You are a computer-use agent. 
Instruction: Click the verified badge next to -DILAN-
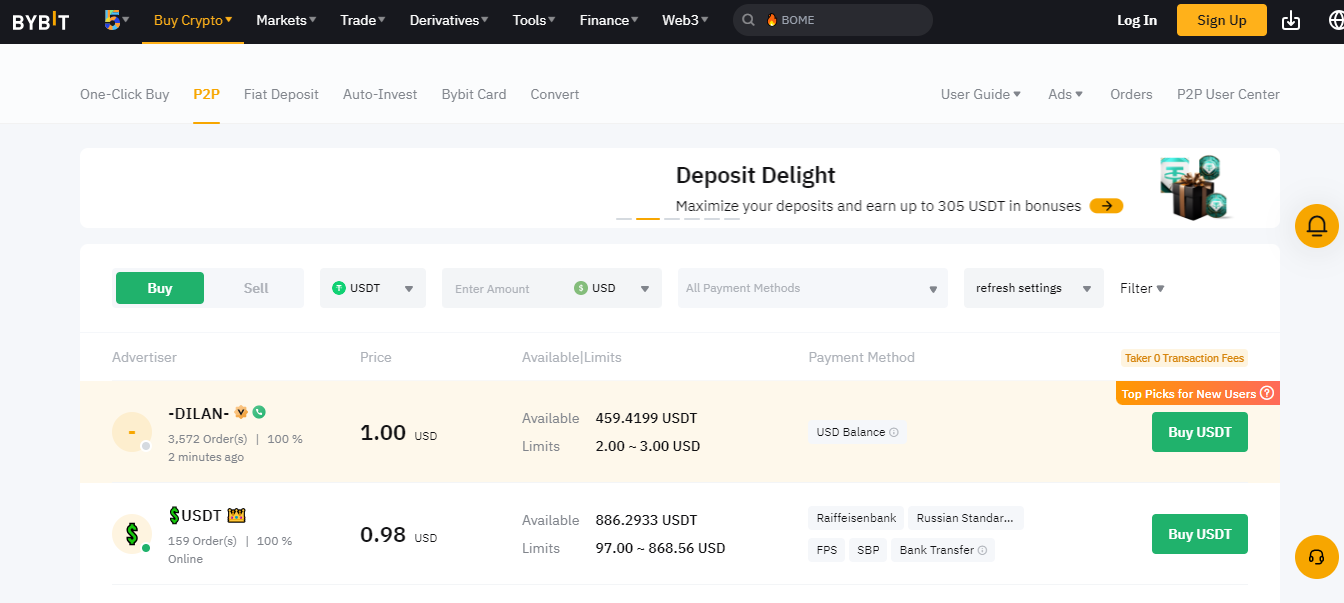241,412
